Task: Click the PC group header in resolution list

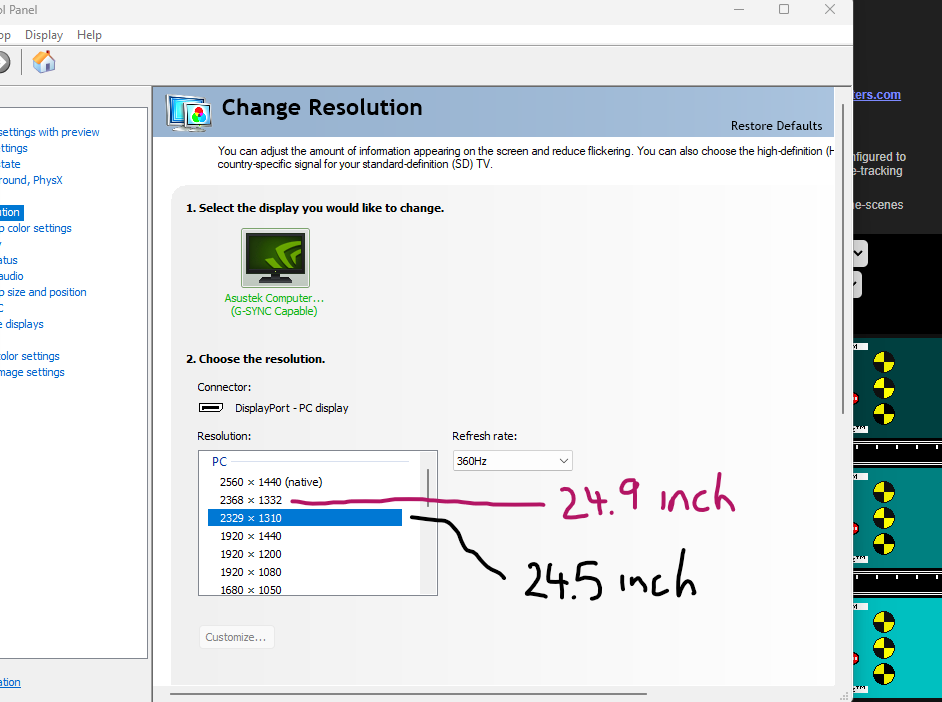Action: click(x=219, y=461)
